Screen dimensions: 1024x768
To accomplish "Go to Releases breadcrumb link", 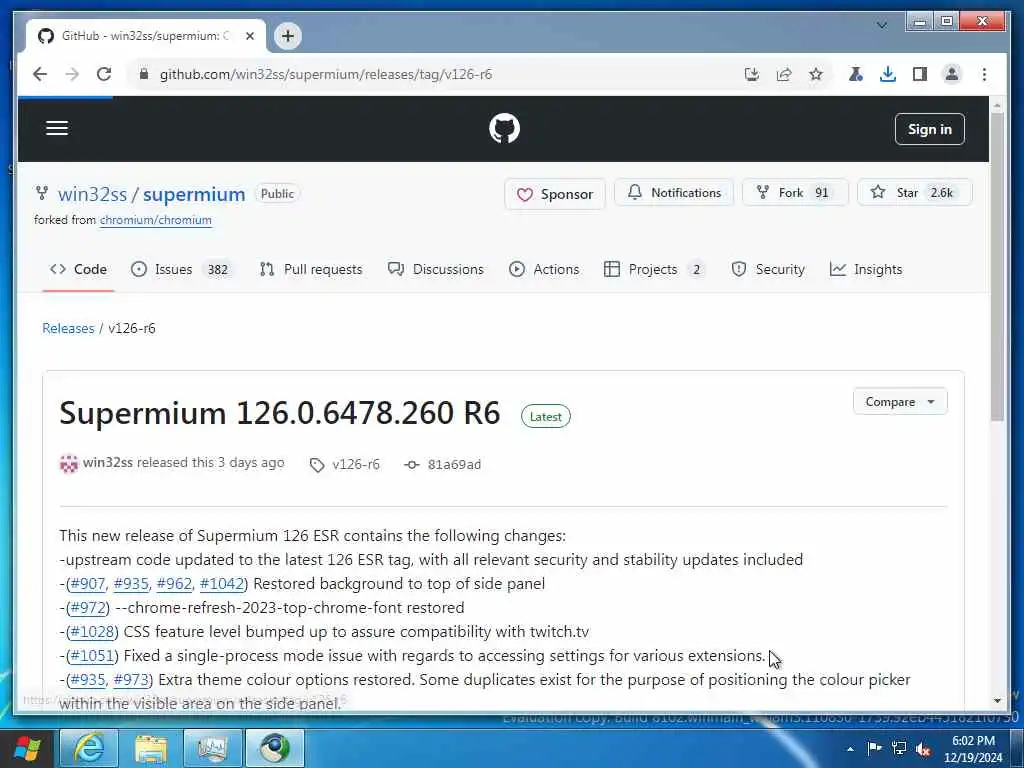I will (x=68, y=328).
